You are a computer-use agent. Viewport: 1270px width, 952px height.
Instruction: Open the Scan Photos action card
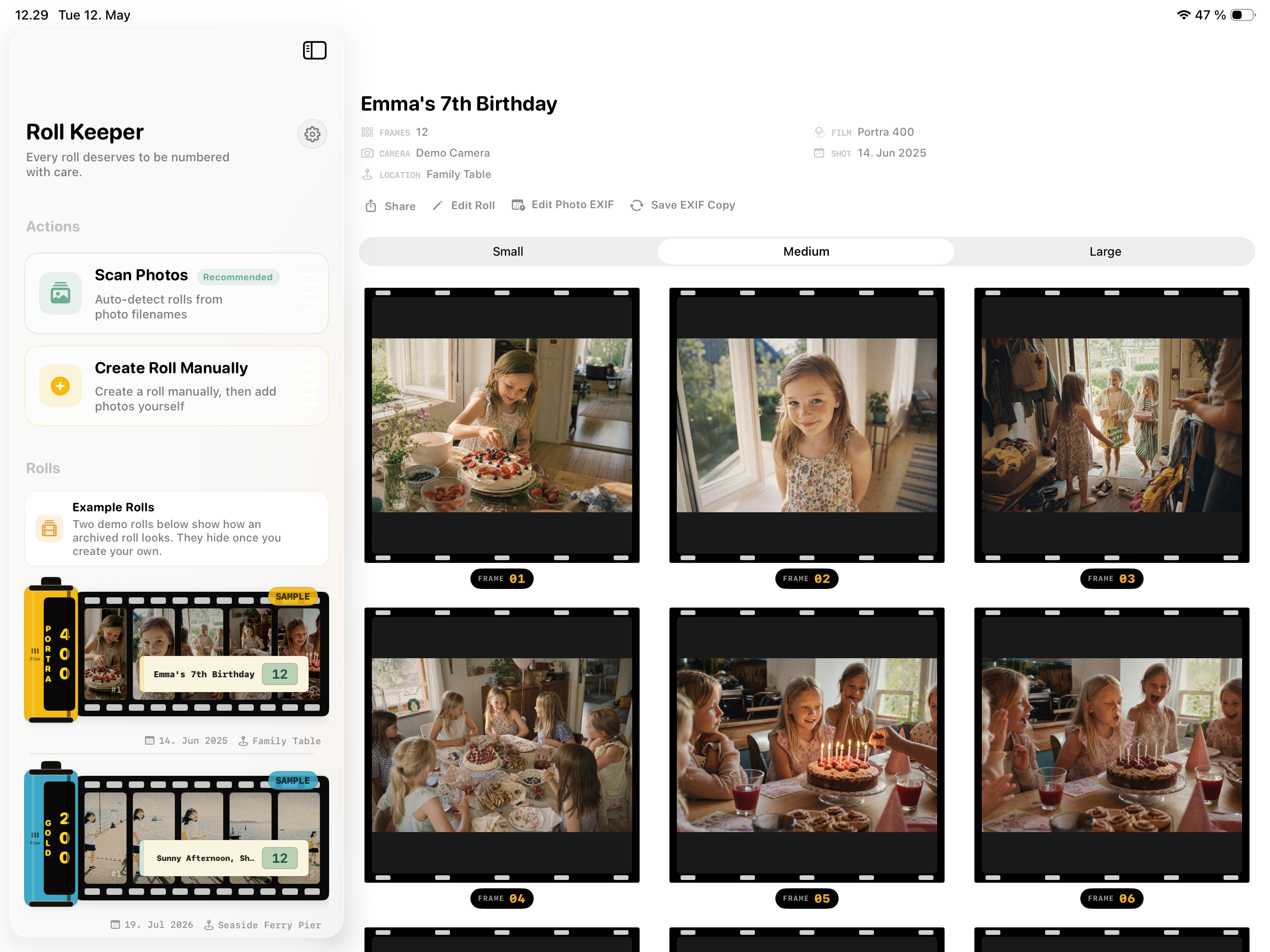[x=177, y=293]
